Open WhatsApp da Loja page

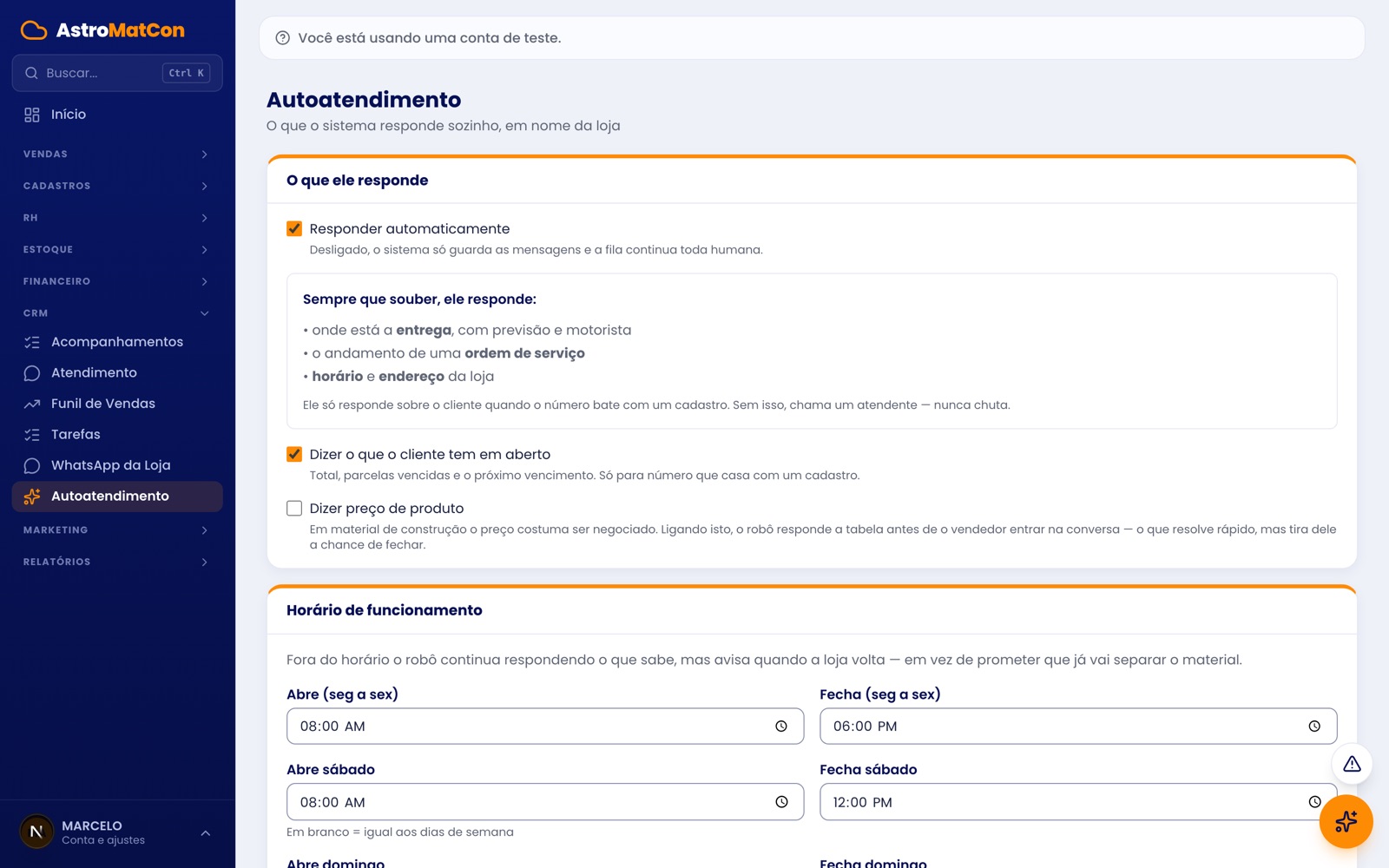click(x=117, y=465)
